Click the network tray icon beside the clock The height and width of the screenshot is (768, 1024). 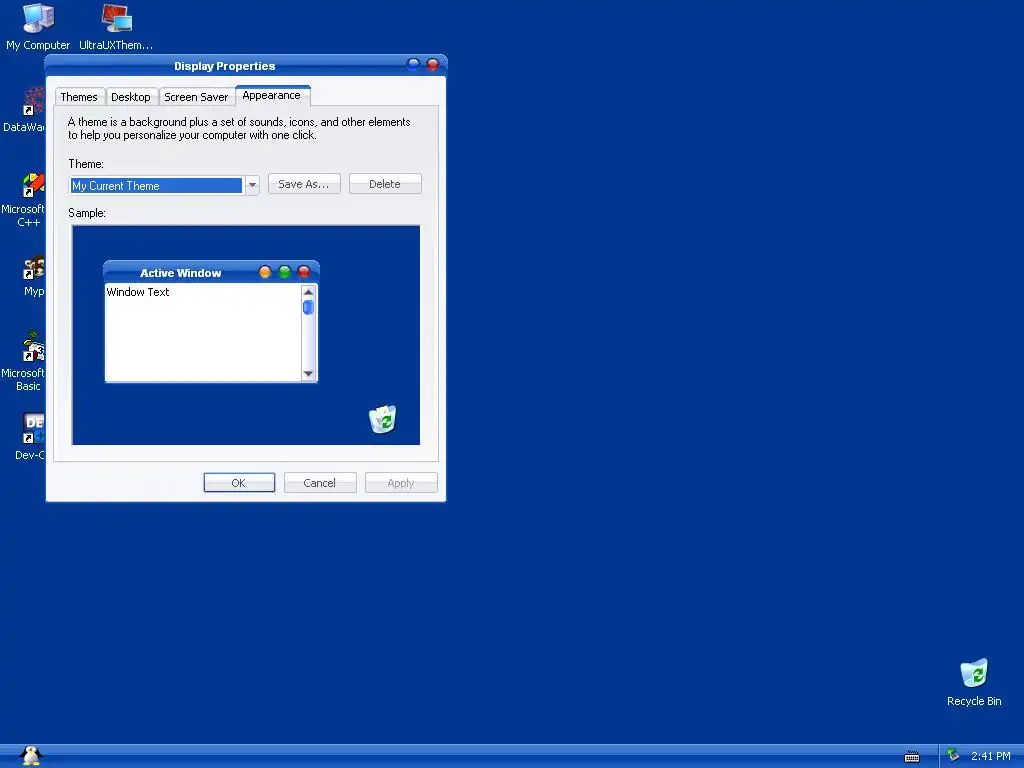coord(953,755)
